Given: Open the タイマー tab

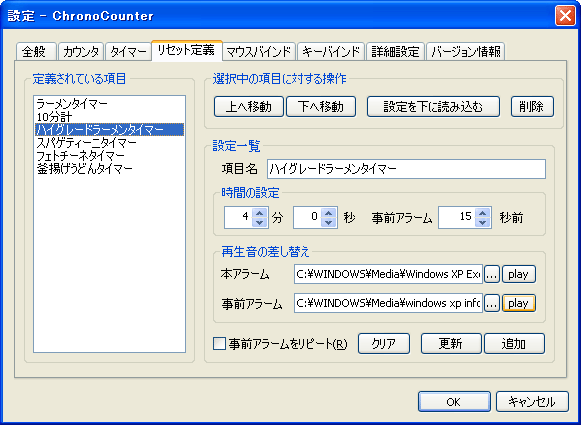Looking at the screenshot, I should click(x=128, y=52).
